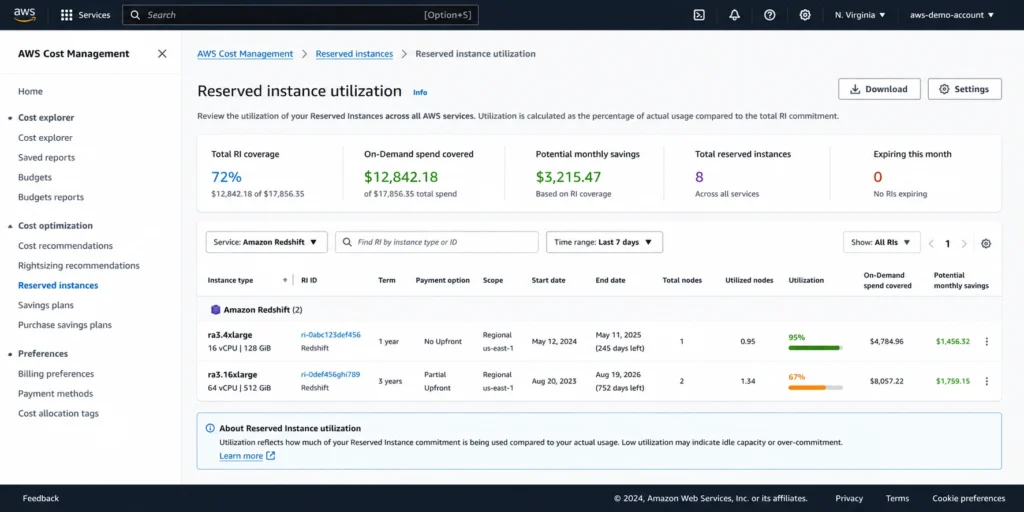Focus the Find RI by instance type field

[437, 242]
